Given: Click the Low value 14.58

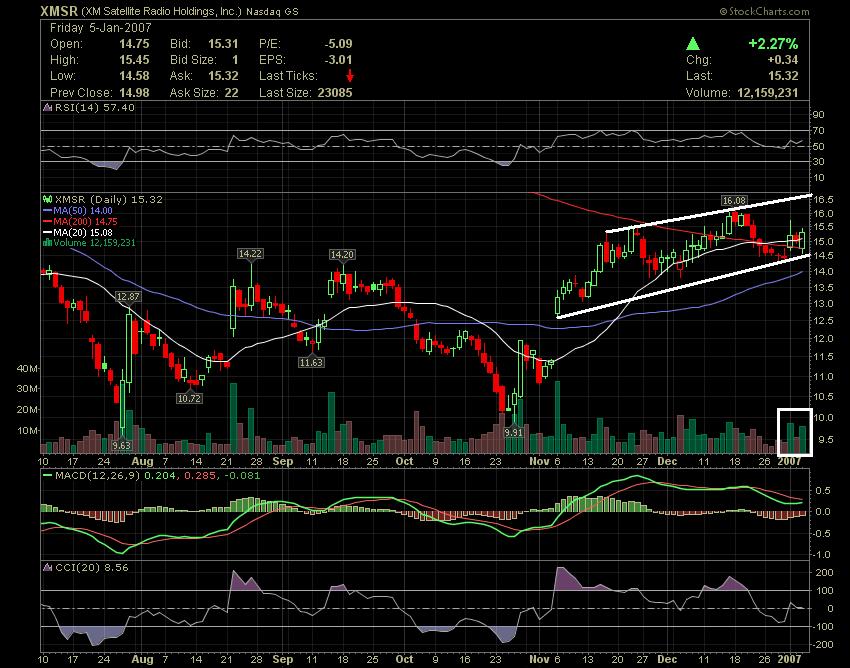Looking at the screenshot, I should coord(134,76).
